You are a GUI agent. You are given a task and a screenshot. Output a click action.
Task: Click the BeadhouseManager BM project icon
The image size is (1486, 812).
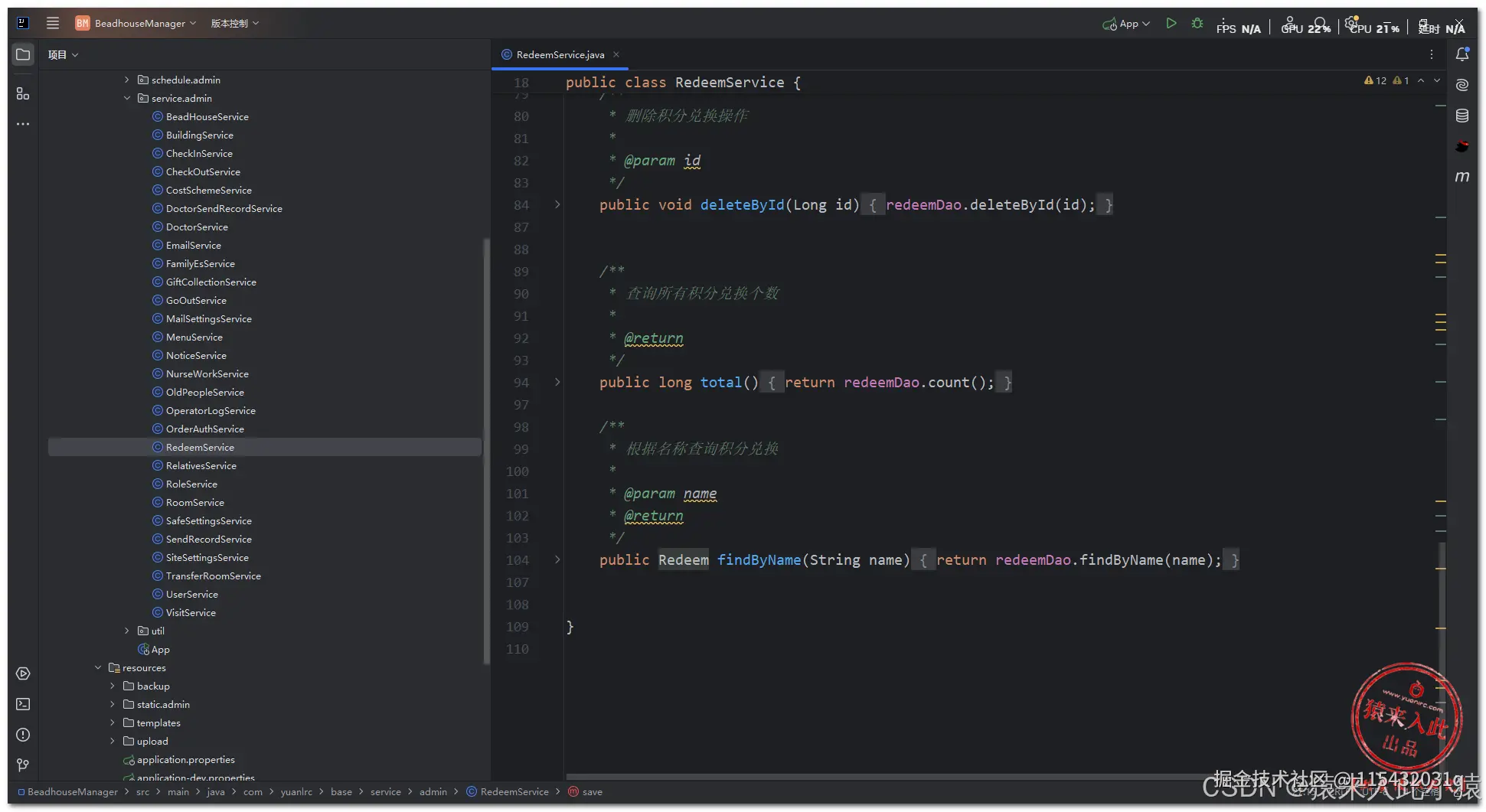(83, 23)
